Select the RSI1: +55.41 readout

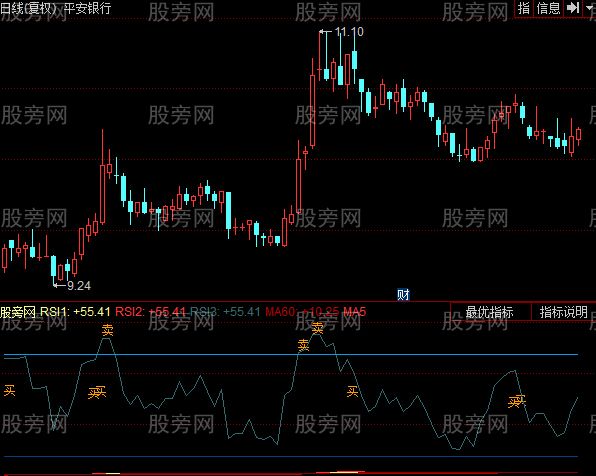click(75, 312)
